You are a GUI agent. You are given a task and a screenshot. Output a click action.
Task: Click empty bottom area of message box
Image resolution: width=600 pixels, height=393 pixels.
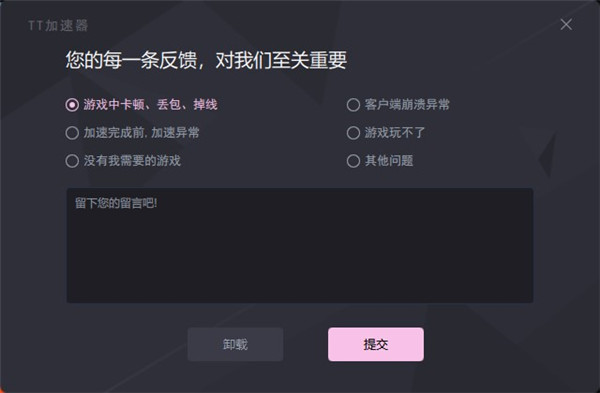tap(300, 276)
